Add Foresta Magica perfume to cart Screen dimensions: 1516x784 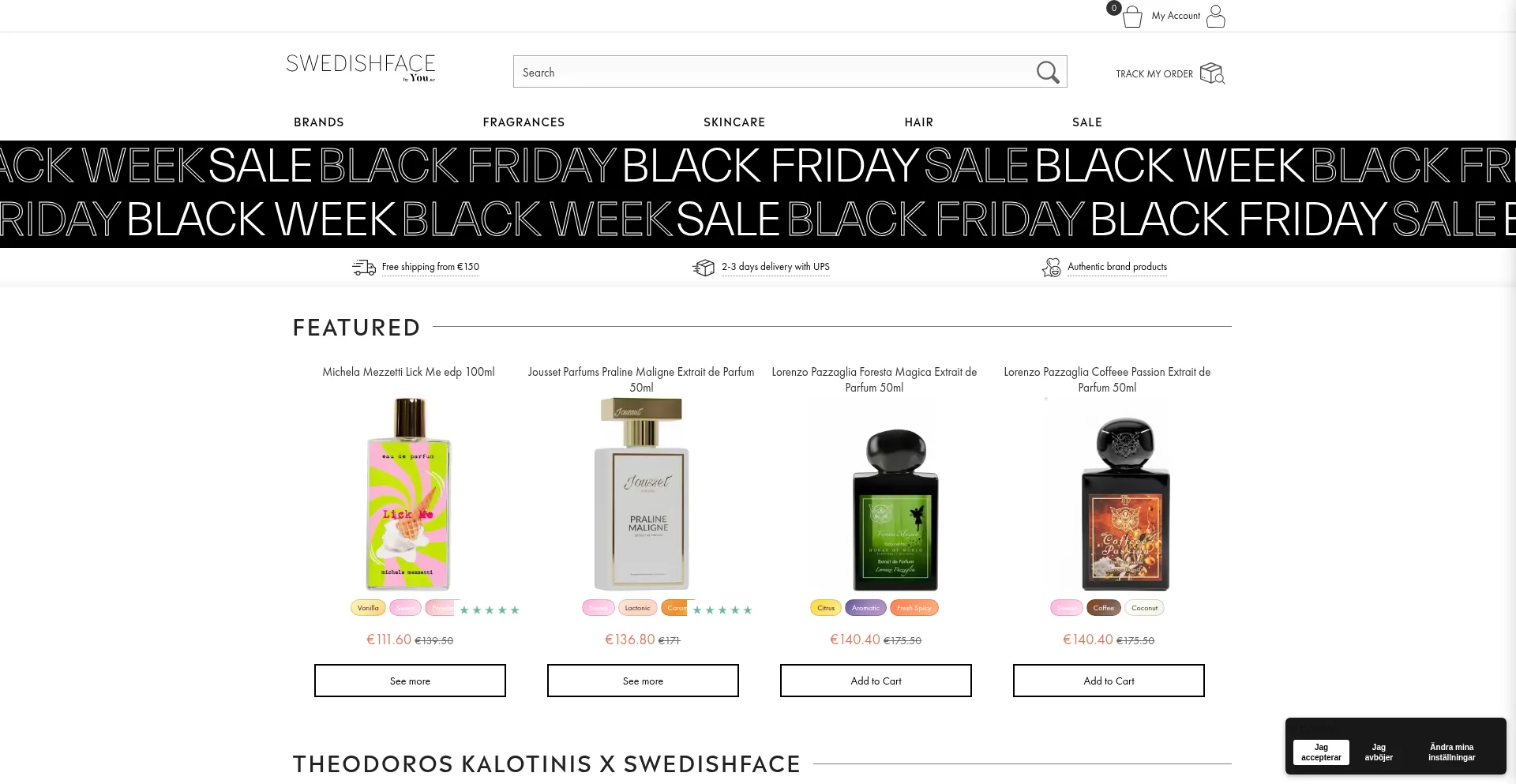click(876, 681)
